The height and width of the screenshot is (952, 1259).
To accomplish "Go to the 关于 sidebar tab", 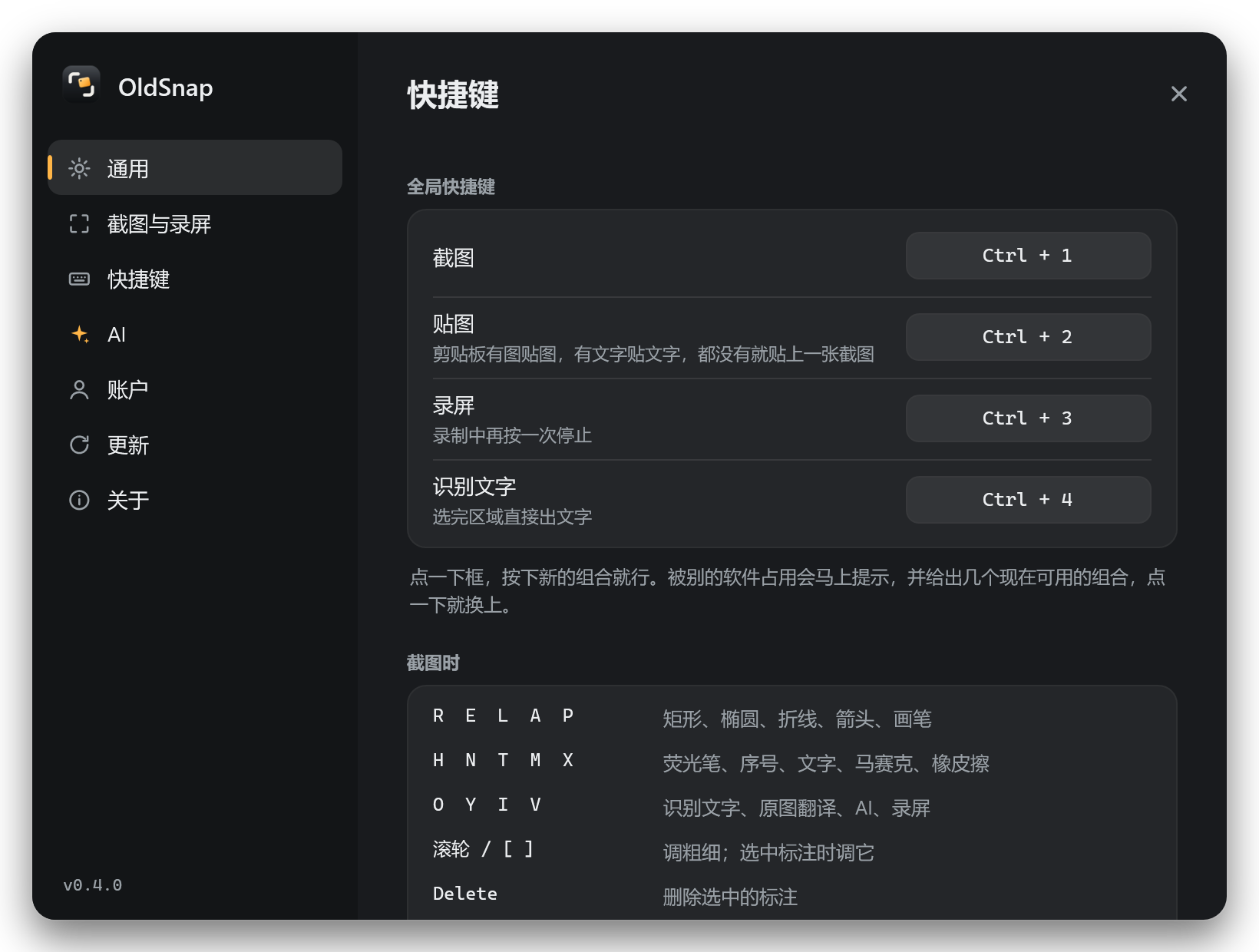I will (x=195, y=500).
